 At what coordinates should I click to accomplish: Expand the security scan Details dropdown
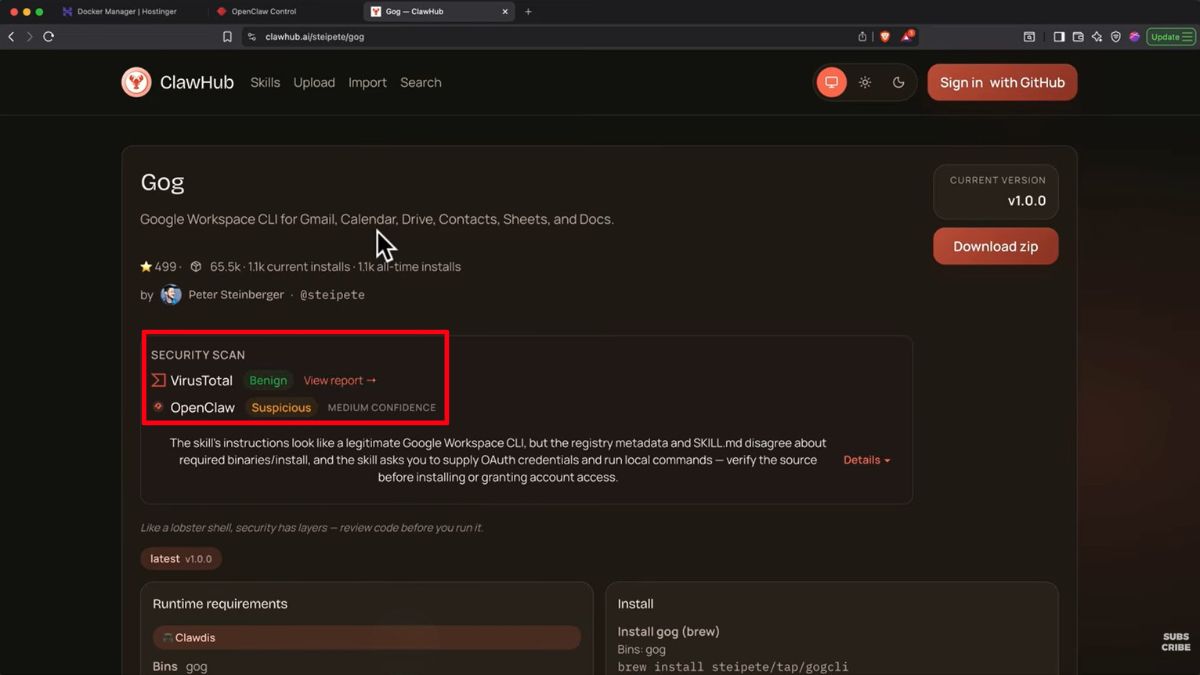865,460
